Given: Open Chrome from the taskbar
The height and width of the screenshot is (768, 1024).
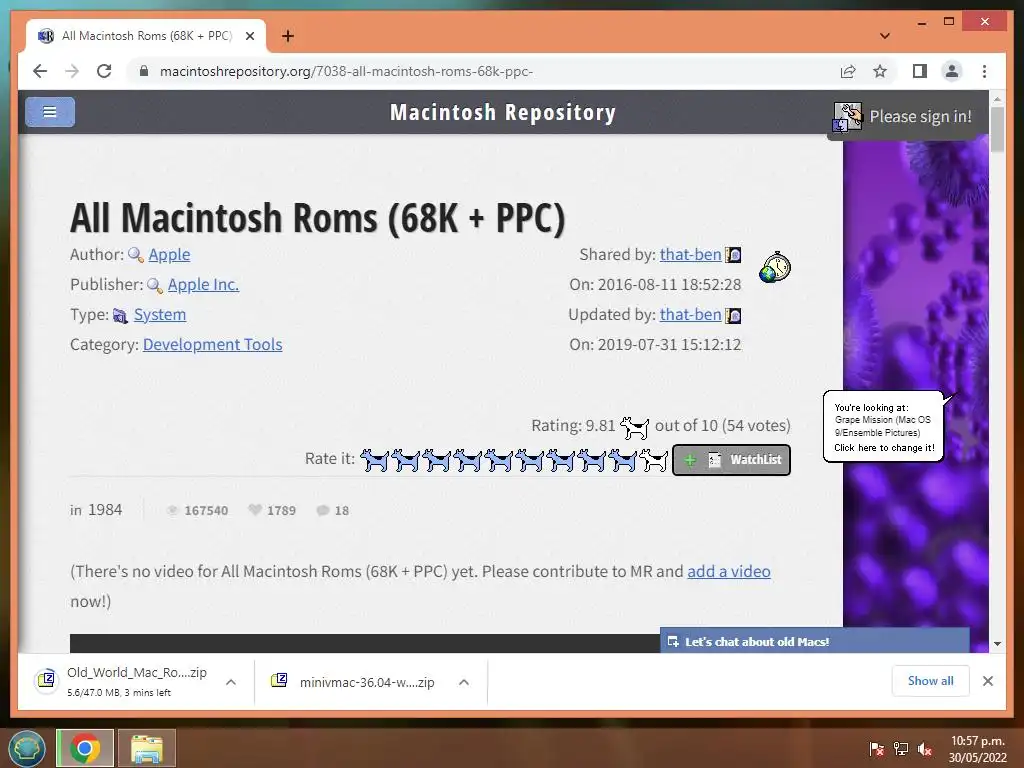Looking at the screenshot, I should 85,748.
